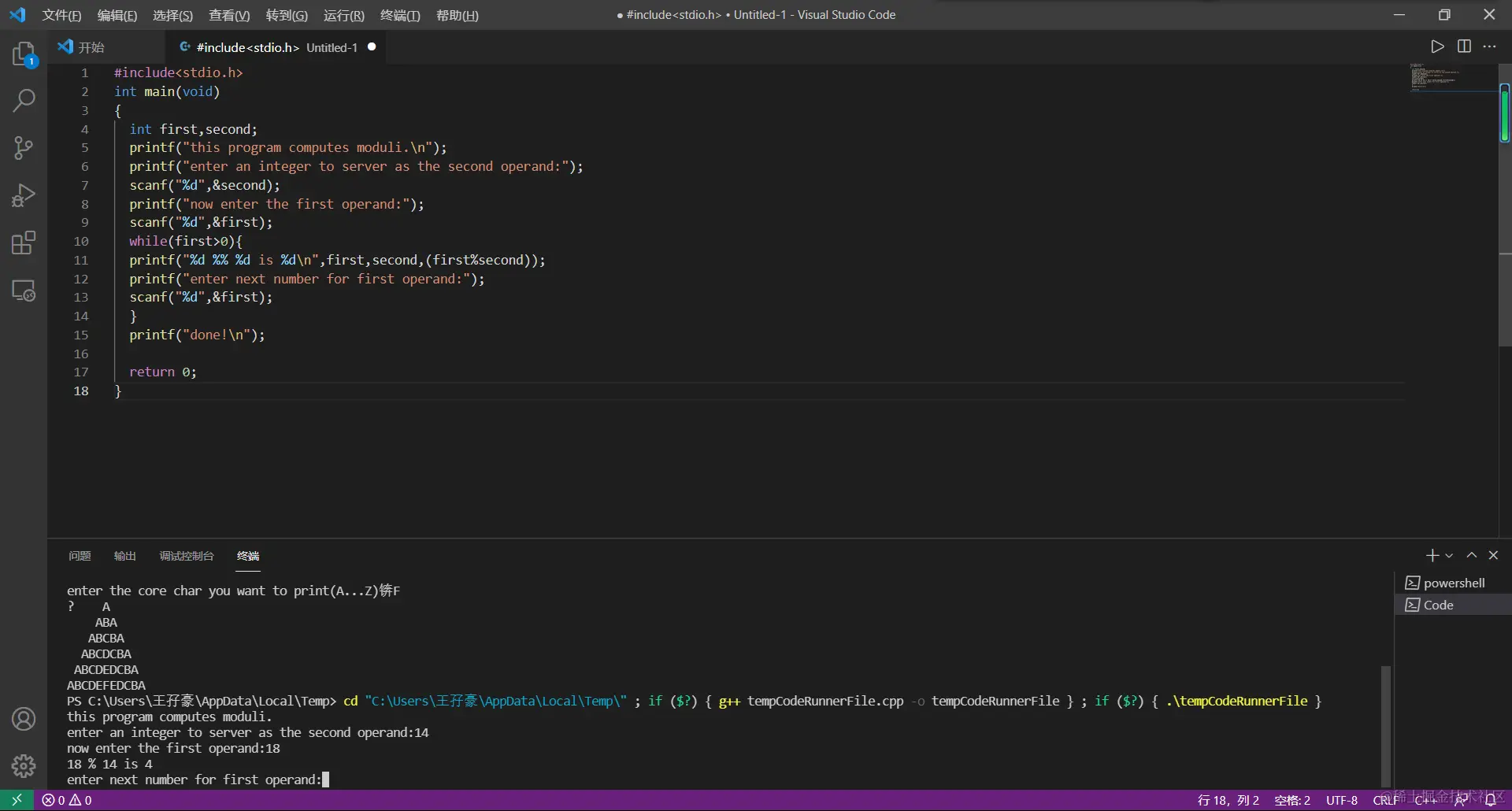Switch to the 终端 panel tab

point(248,556)
